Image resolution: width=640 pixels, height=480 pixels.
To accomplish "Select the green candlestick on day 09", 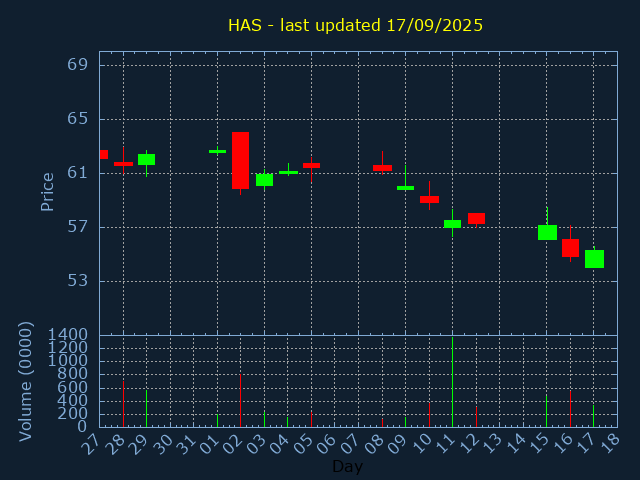I will pyautogui.click(x=405, y=188).
